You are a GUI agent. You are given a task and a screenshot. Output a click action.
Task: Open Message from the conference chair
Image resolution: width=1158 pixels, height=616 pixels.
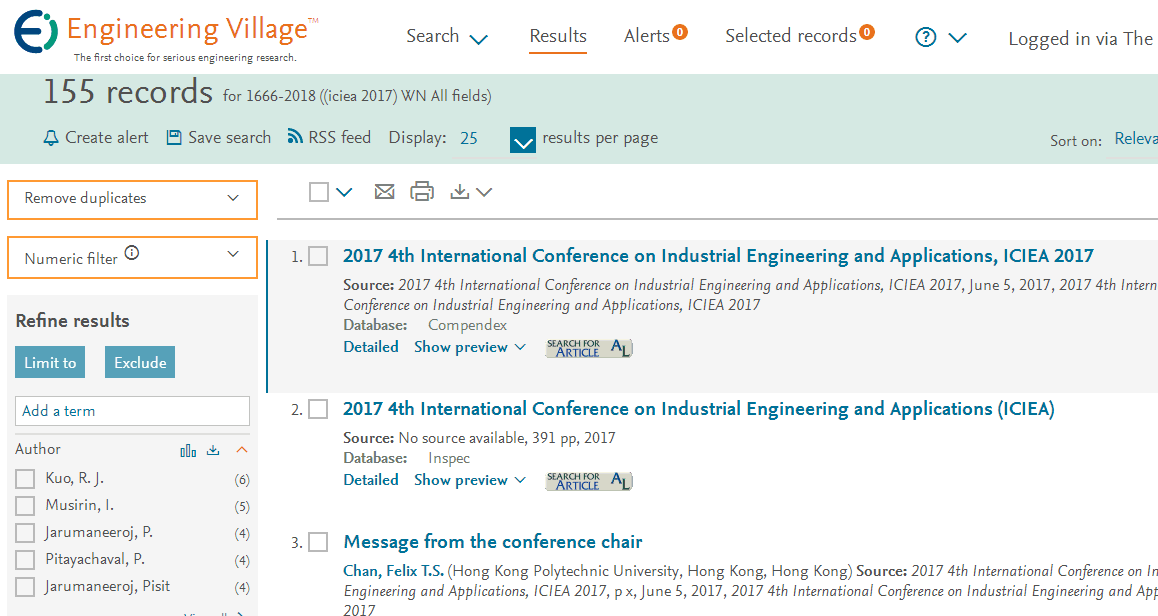(x=493, y=542)
